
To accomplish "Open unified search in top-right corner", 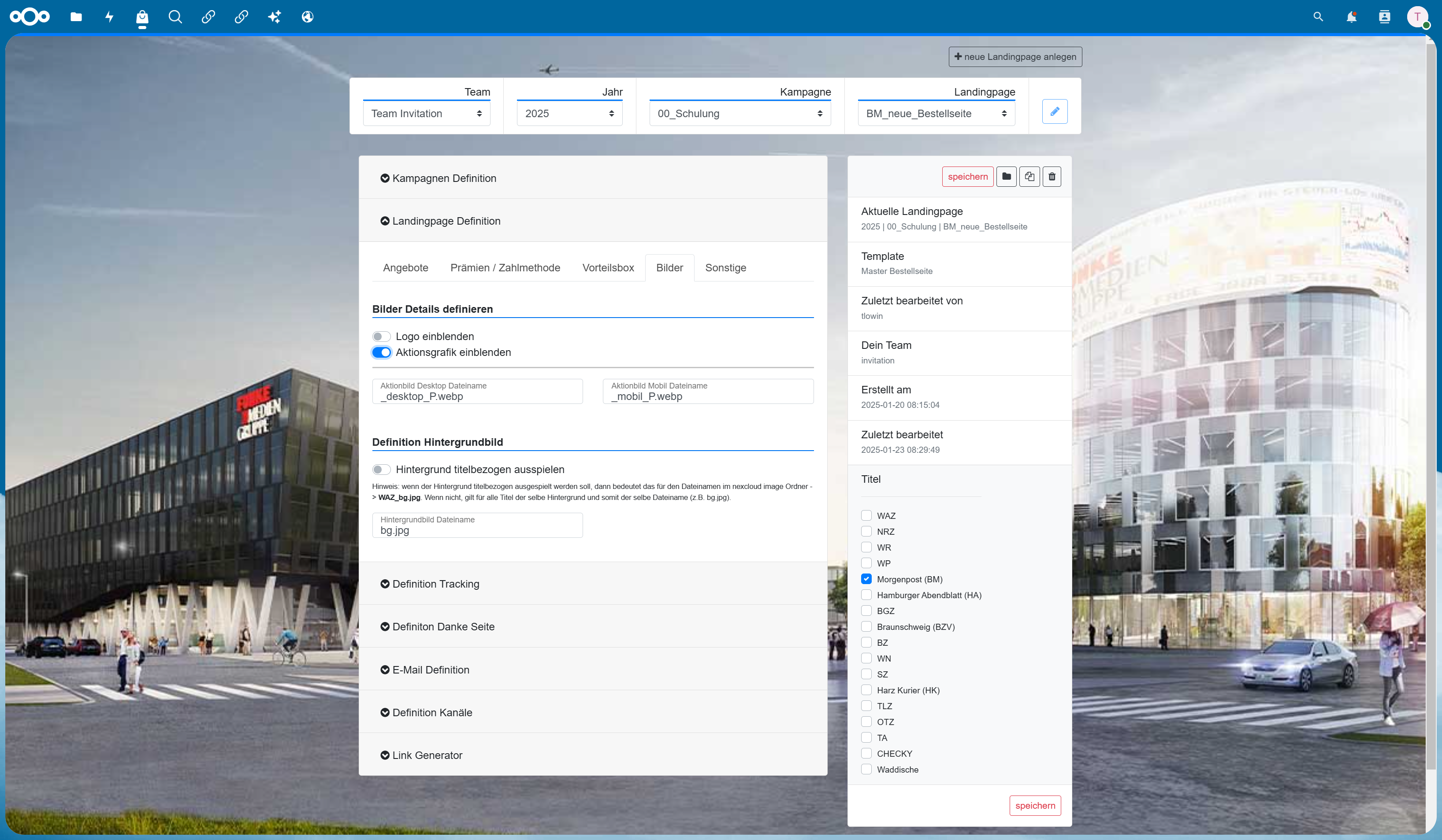I will [x=1319, y=17].
